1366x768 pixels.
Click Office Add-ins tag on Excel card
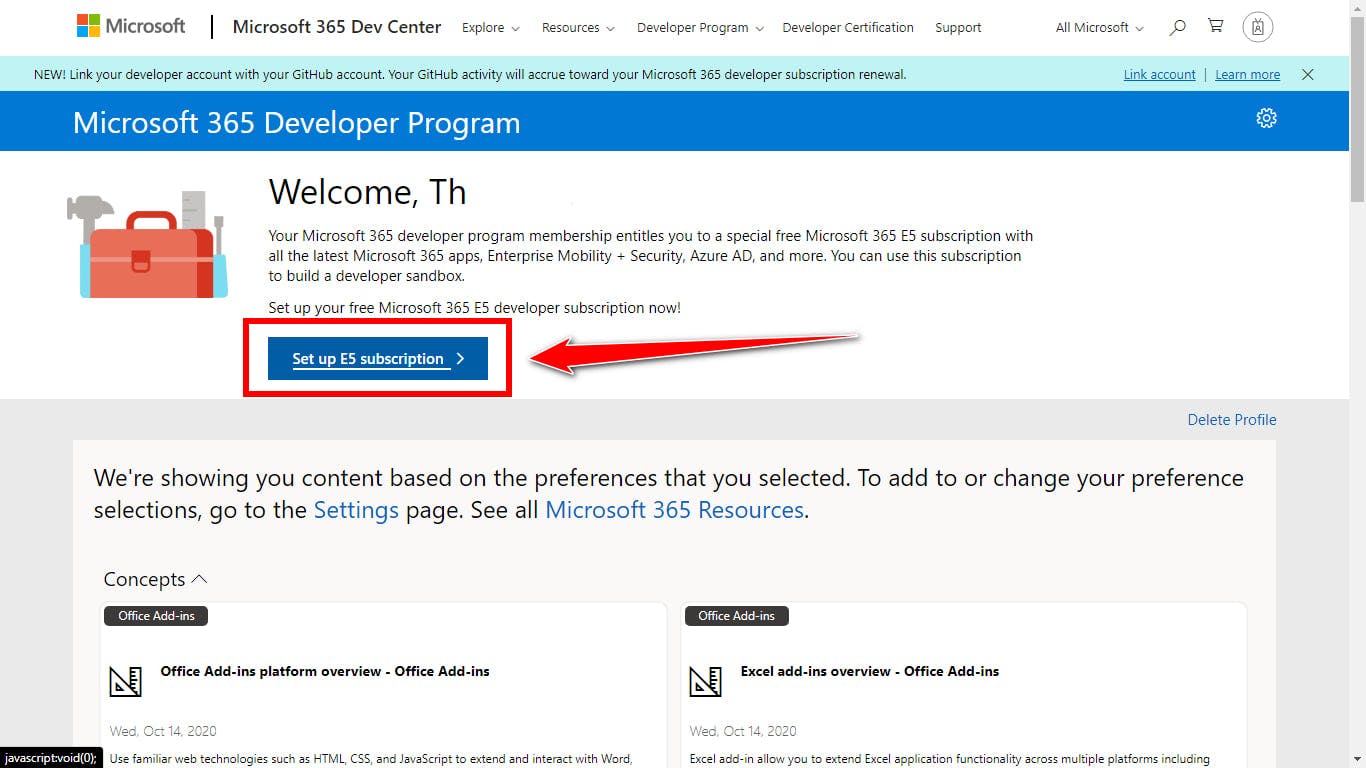pos(737,616)
